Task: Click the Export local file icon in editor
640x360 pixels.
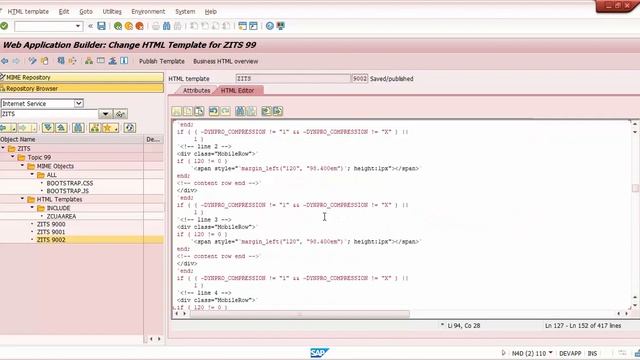Action: point(278,111)
